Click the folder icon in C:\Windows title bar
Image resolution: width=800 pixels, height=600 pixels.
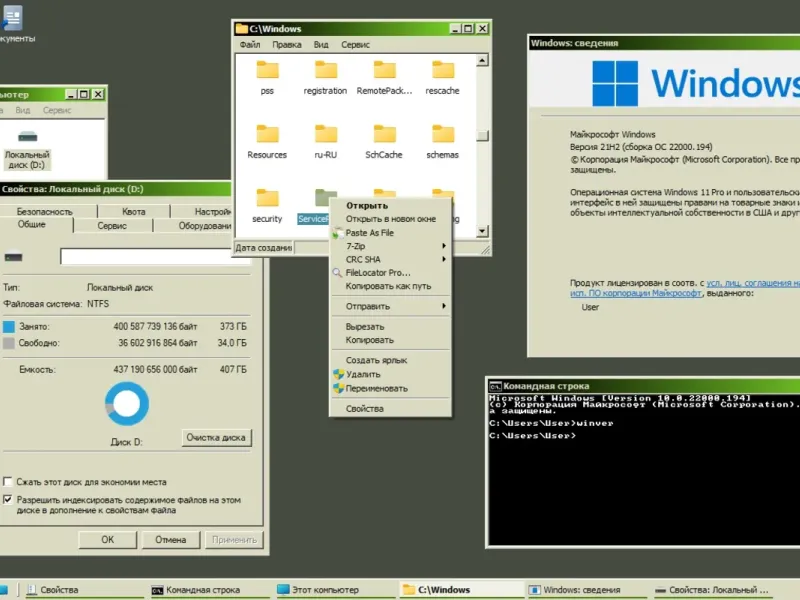tap(242, 29)
